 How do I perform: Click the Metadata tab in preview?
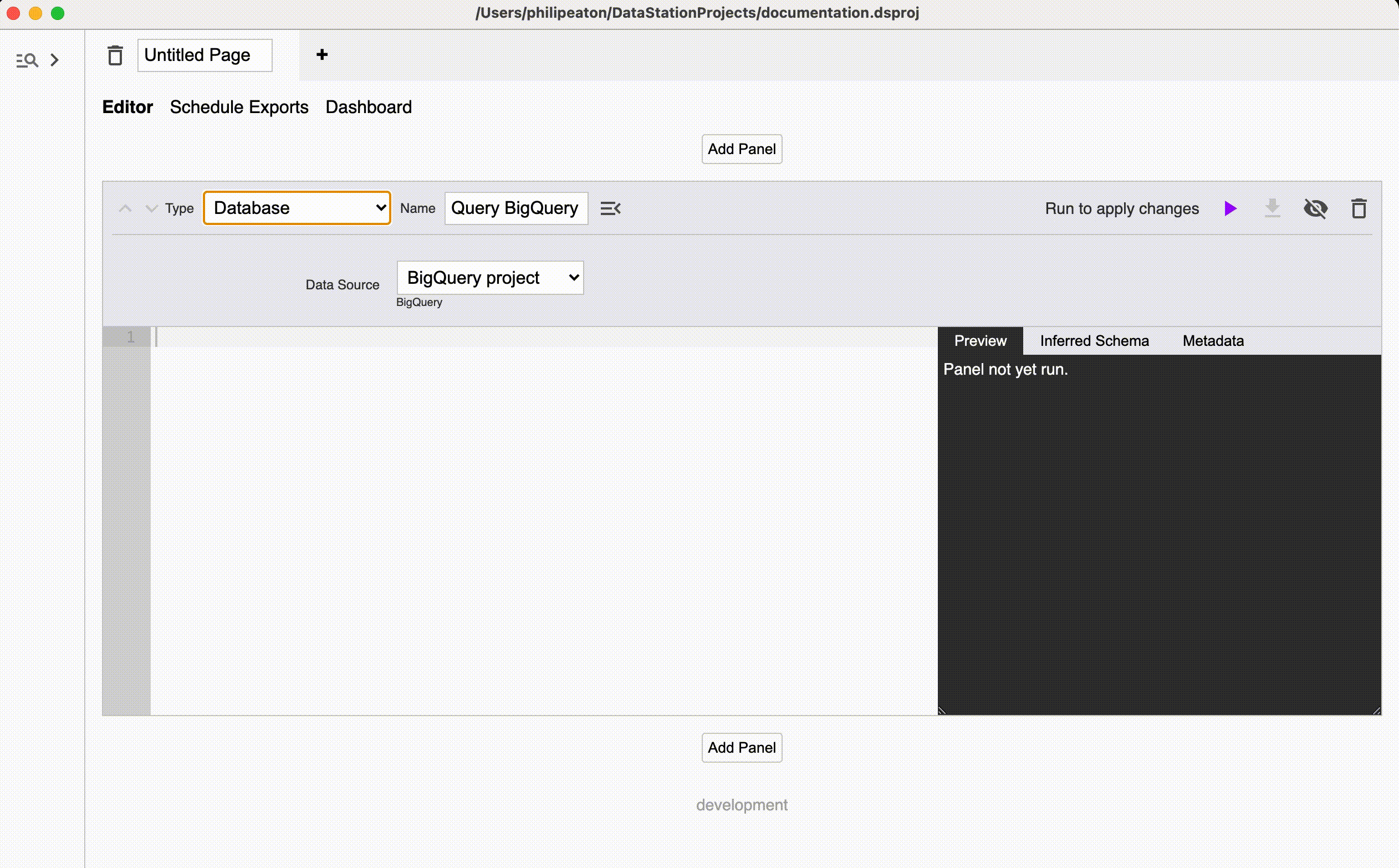point(1212,340)
